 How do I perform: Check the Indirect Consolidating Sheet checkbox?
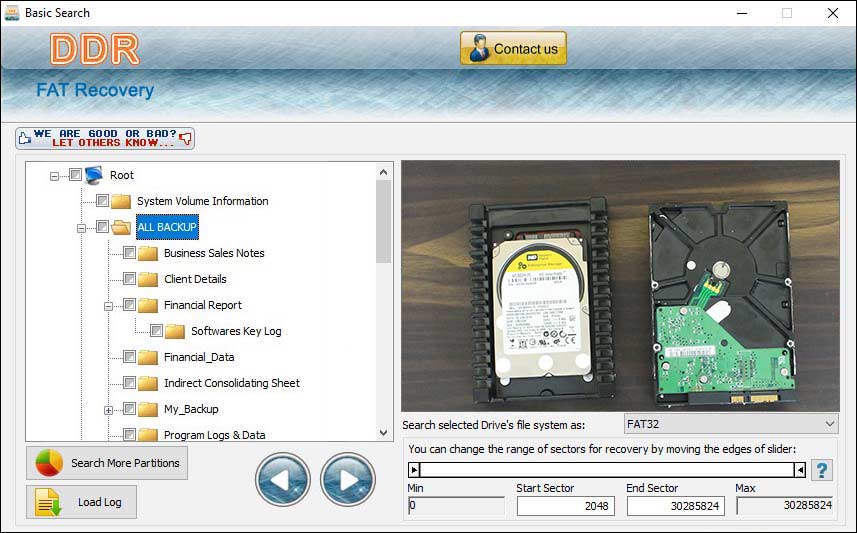[x=129, y=382]
